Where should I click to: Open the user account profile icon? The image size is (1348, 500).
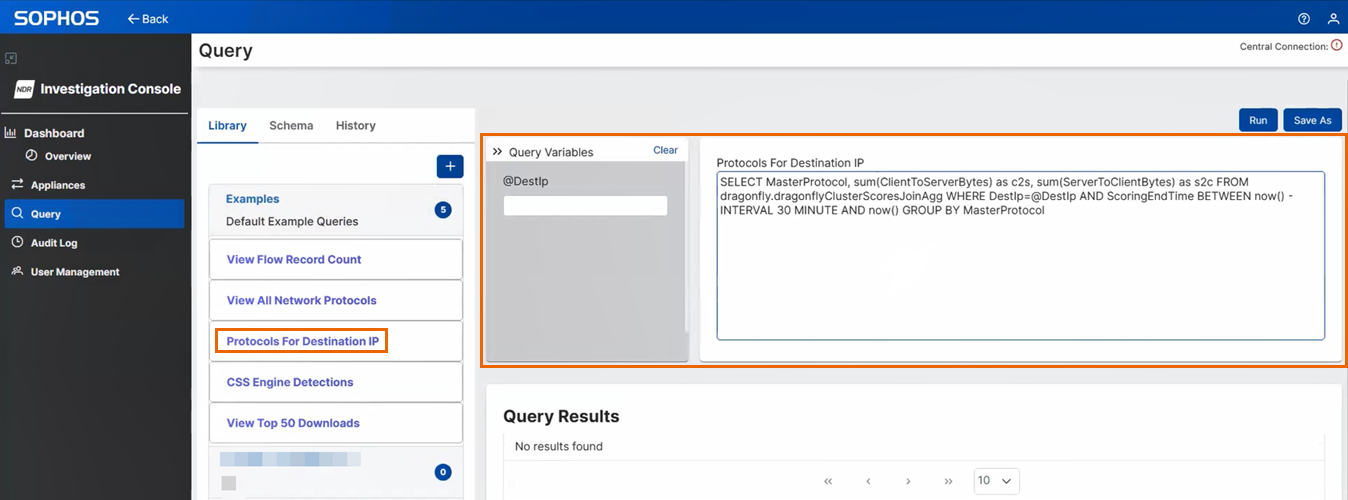(x=1332, y=19)
